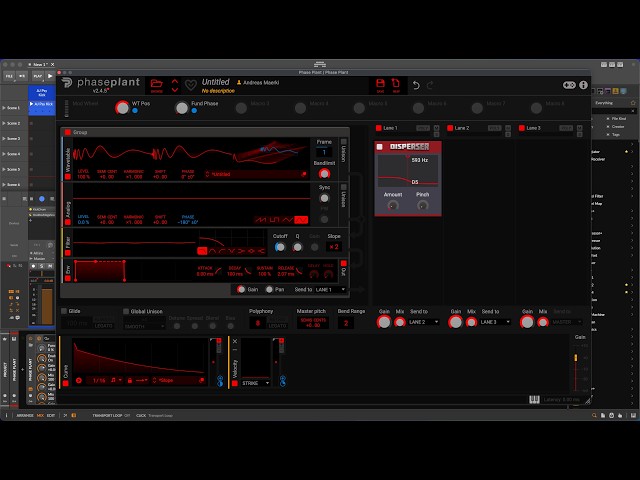Click the PLAY button in host toolbar

38,76
